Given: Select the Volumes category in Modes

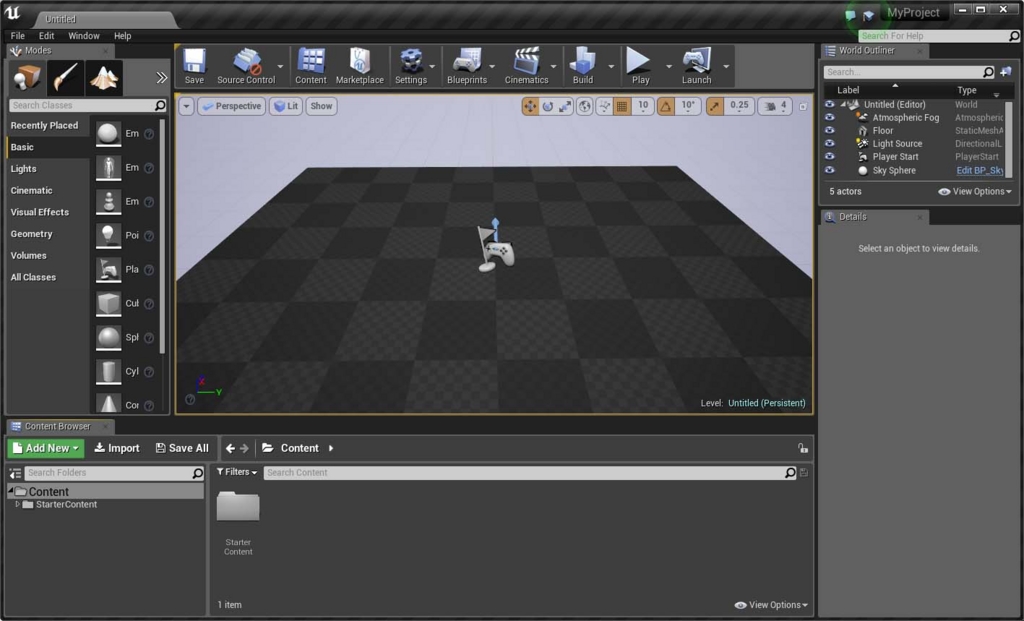Looking at the screenshot, I should tap(29, 255).
